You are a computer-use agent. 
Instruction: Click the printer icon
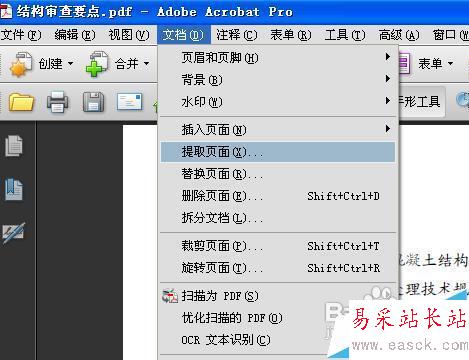[x=58, y=102]
